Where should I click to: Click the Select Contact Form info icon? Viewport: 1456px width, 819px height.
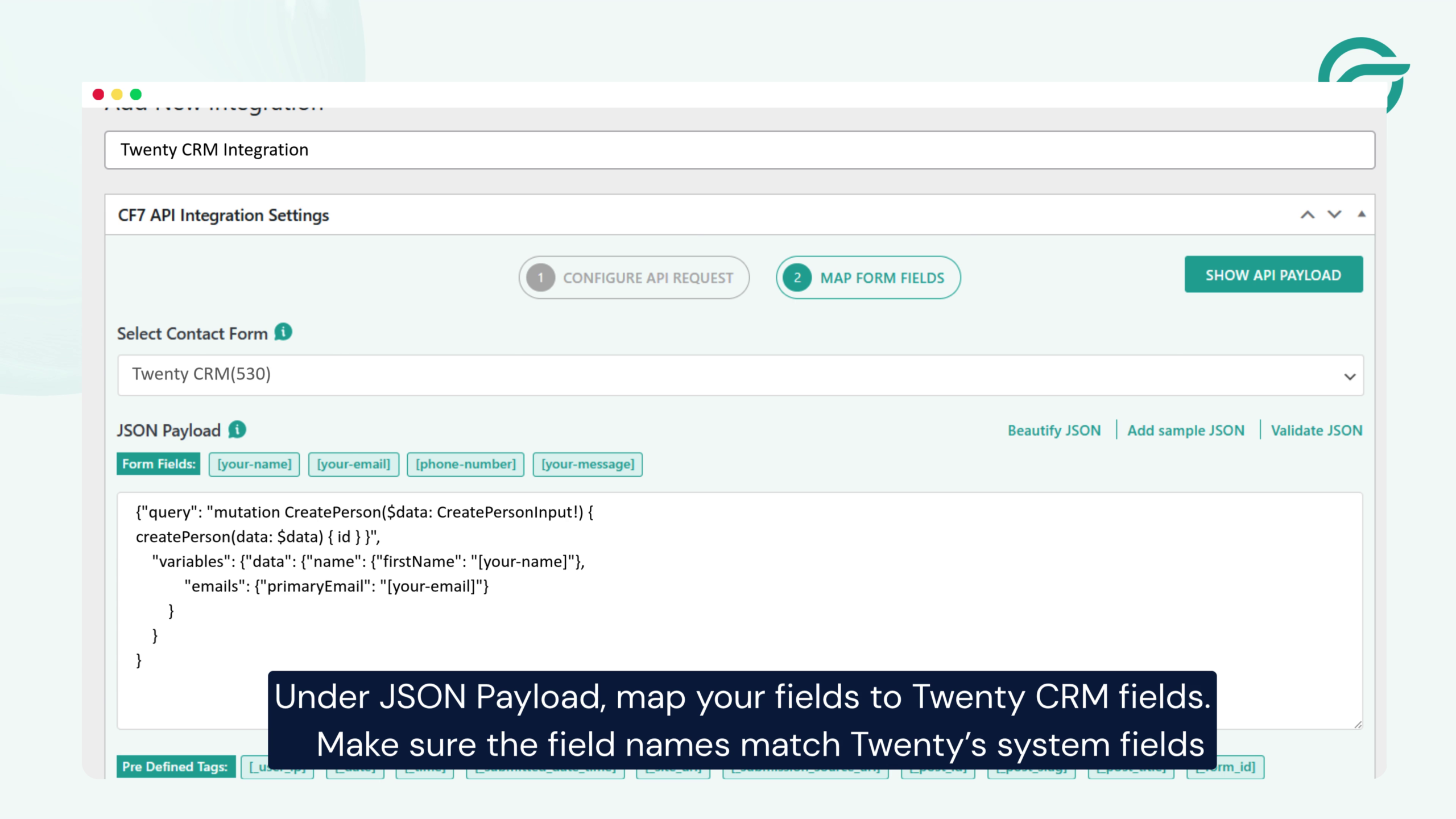[x=283, y=332]
